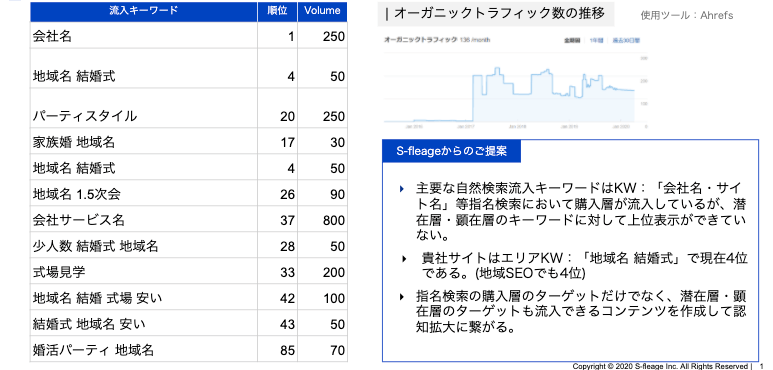This screenshot has height=370, width=773.
Task: Select the 式場見学 keyword cell
Action: point(143,271)
